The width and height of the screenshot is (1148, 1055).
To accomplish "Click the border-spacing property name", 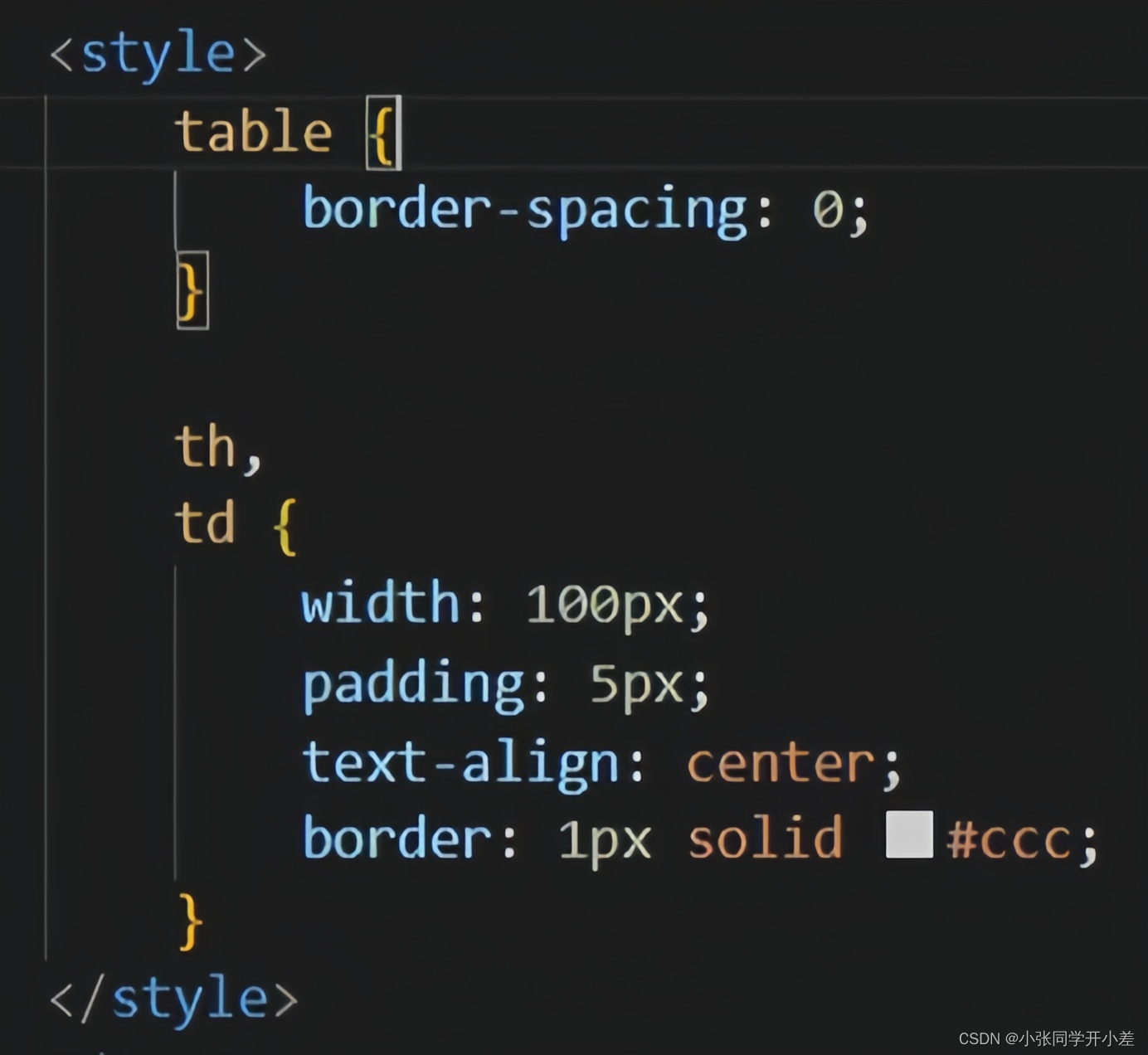I will pyautogui.click(x=523, y=210).
